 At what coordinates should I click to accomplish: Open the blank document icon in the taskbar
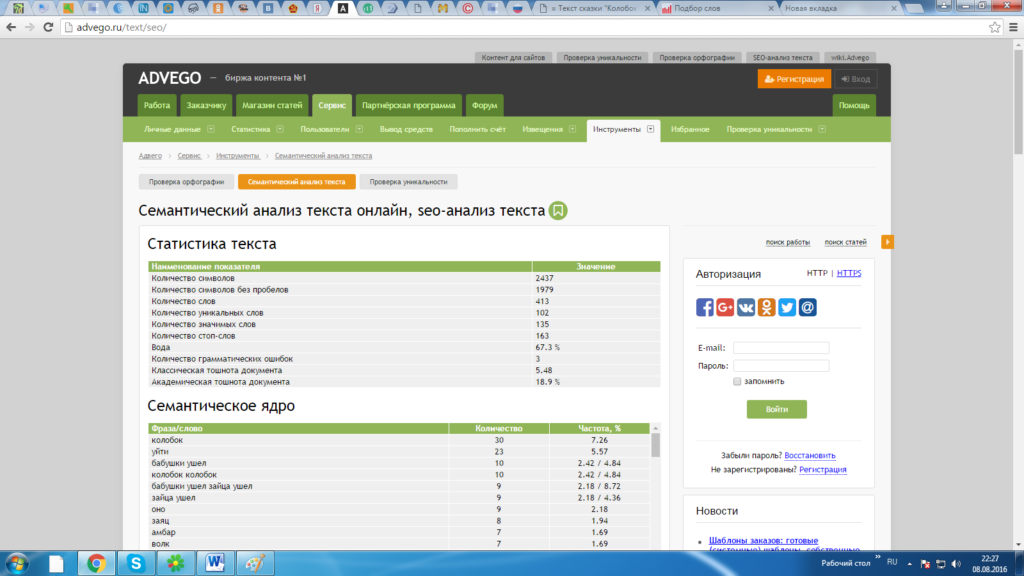(56, 563)
